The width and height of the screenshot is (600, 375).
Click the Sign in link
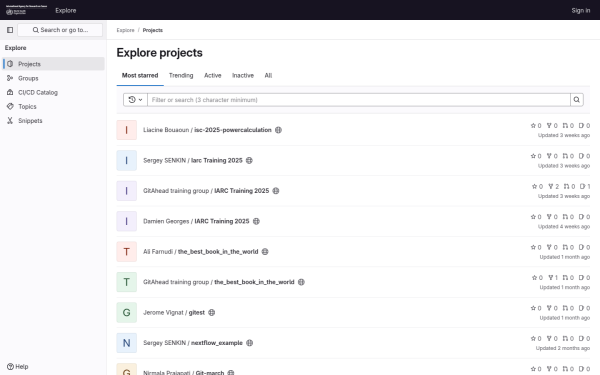click(x=581, y=10)
